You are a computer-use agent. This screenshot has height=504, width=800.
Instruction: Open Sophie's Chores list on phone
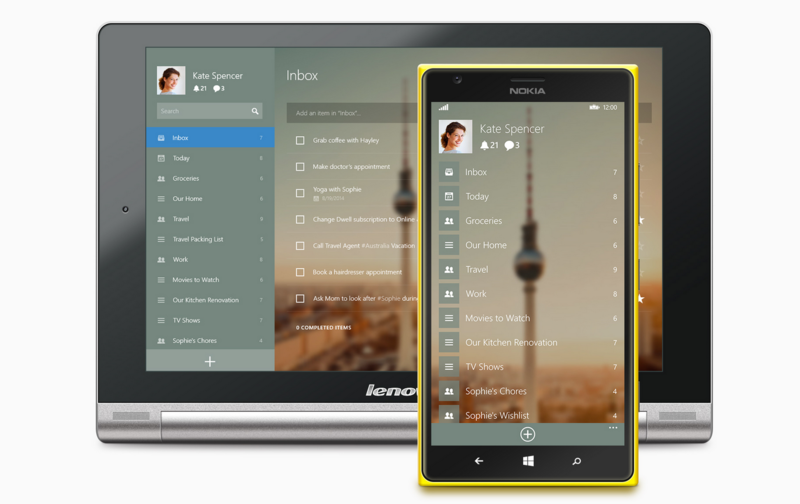pyautogui.click(x=528, y=391)
